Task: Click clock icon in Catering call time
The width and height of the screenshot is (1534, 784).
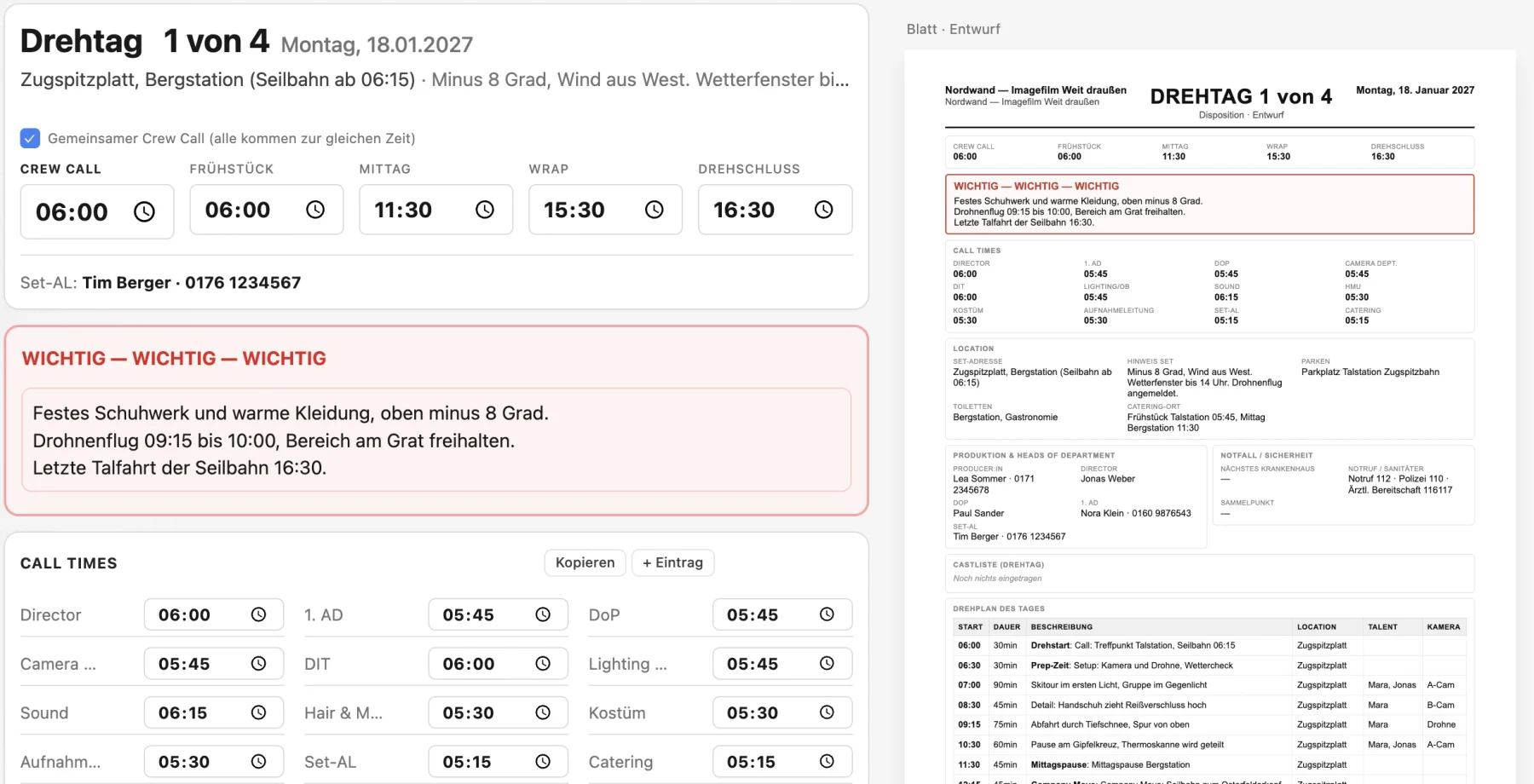Action: [x=827, y=762]
